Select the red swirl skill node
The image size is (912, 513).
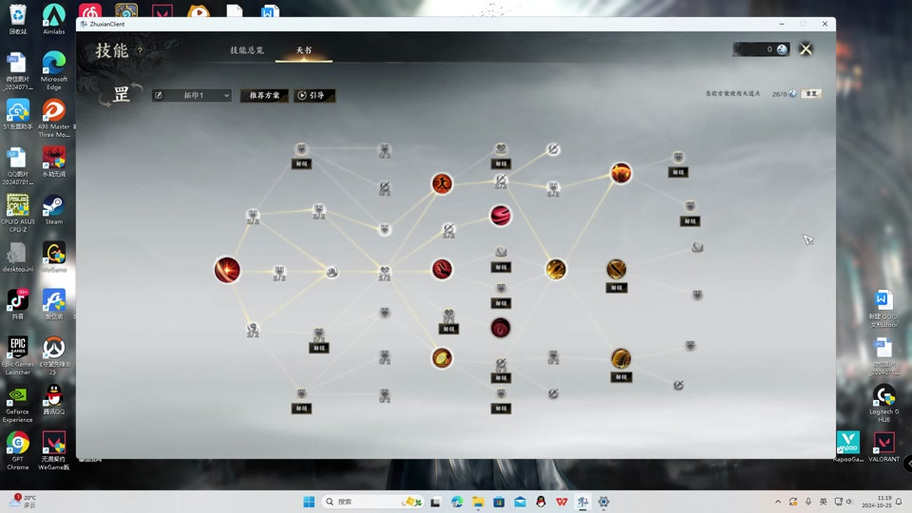click(500, 215)
